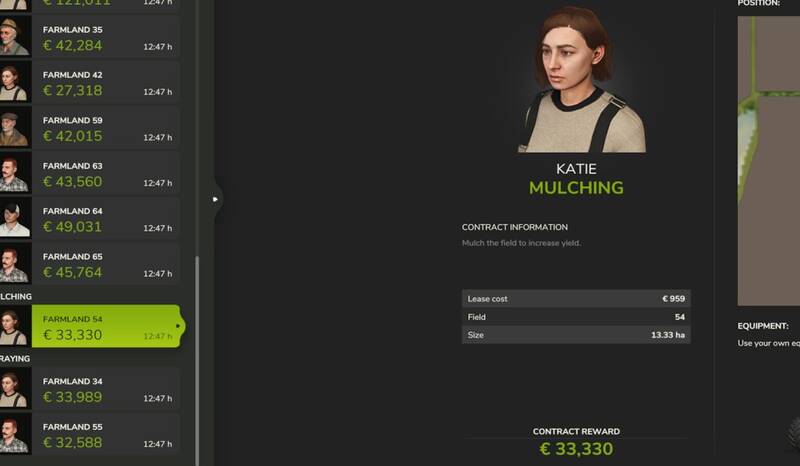Click the arrow on the Farmland 54 entry
This screenshot has height=466, width=800.
pos(178,326)
